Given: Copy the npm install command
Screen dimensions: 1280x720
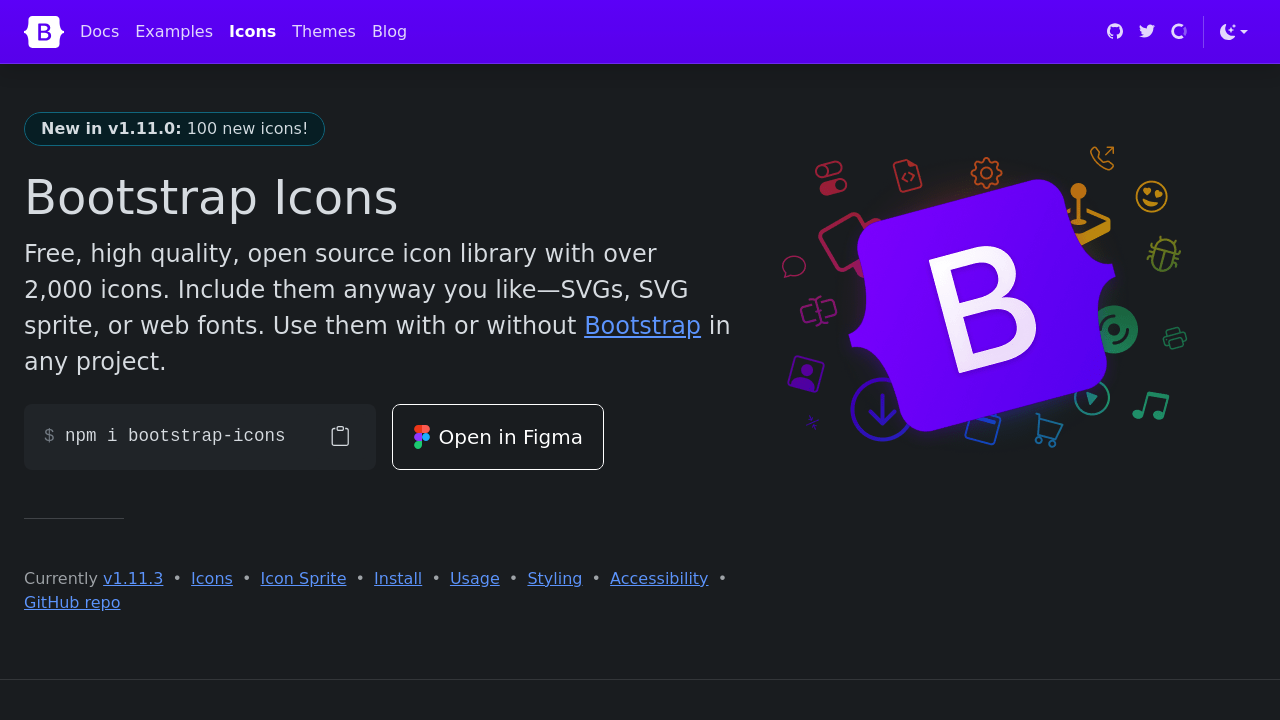Looking at the screenshot, I should pyautogui.click(x=340, y=437).
